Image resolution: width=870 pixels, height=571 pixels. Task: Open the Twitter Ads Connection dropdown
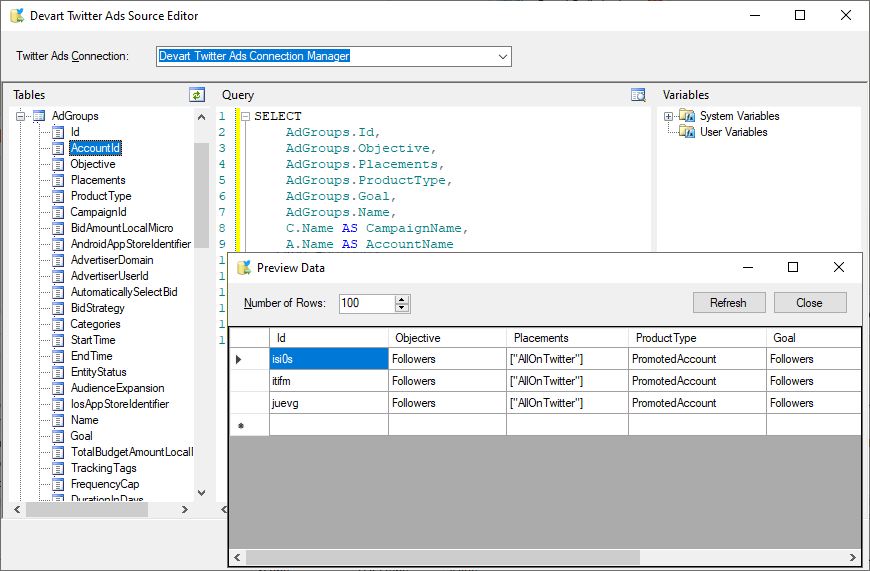point(503,56)
